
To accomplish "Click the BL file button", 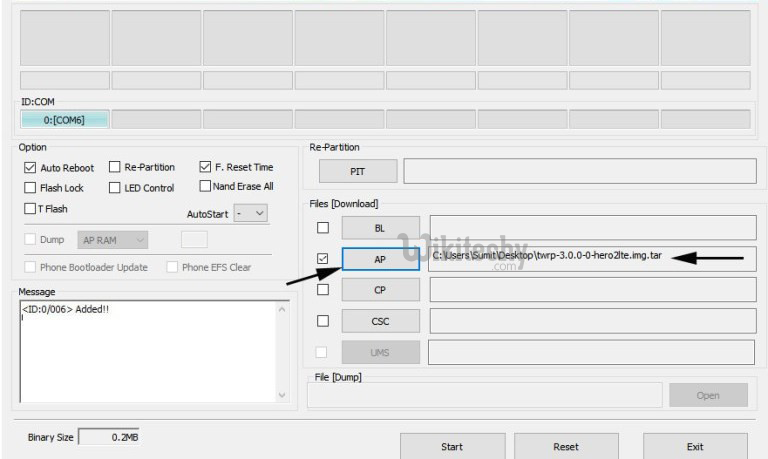I will 380,228.
